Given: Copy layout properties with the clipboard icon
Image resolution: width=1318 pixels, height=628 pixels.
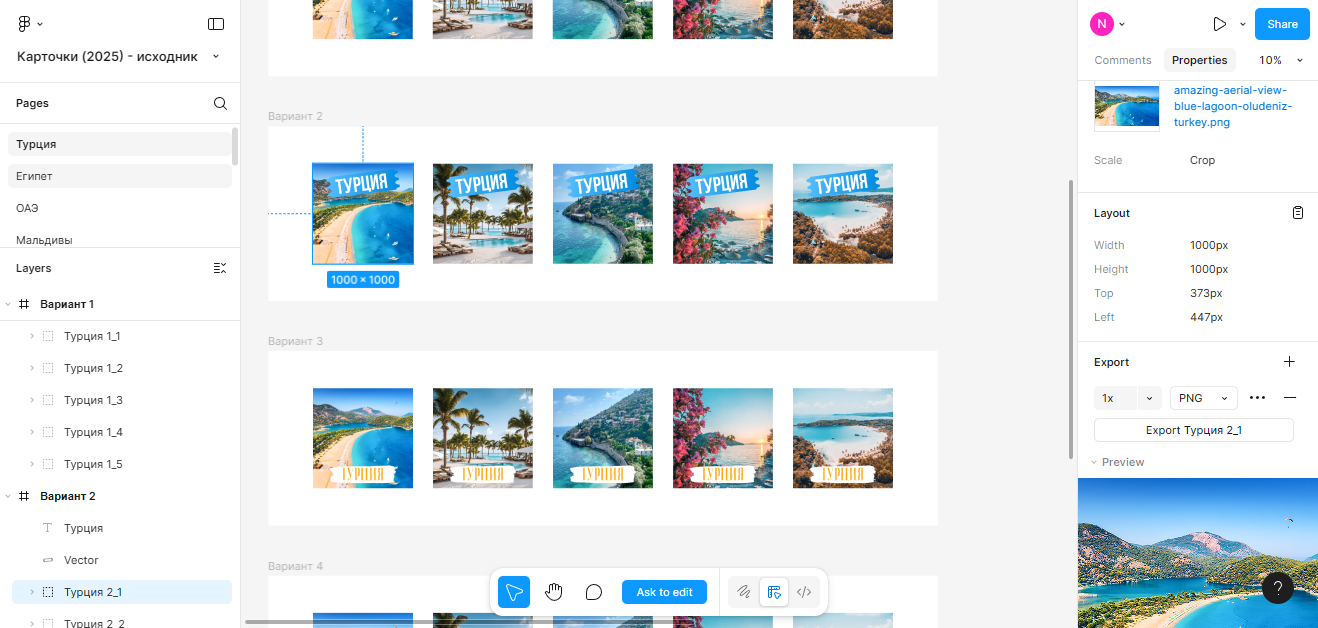Looking at the screenshot, I should [x=1298, y=213].
